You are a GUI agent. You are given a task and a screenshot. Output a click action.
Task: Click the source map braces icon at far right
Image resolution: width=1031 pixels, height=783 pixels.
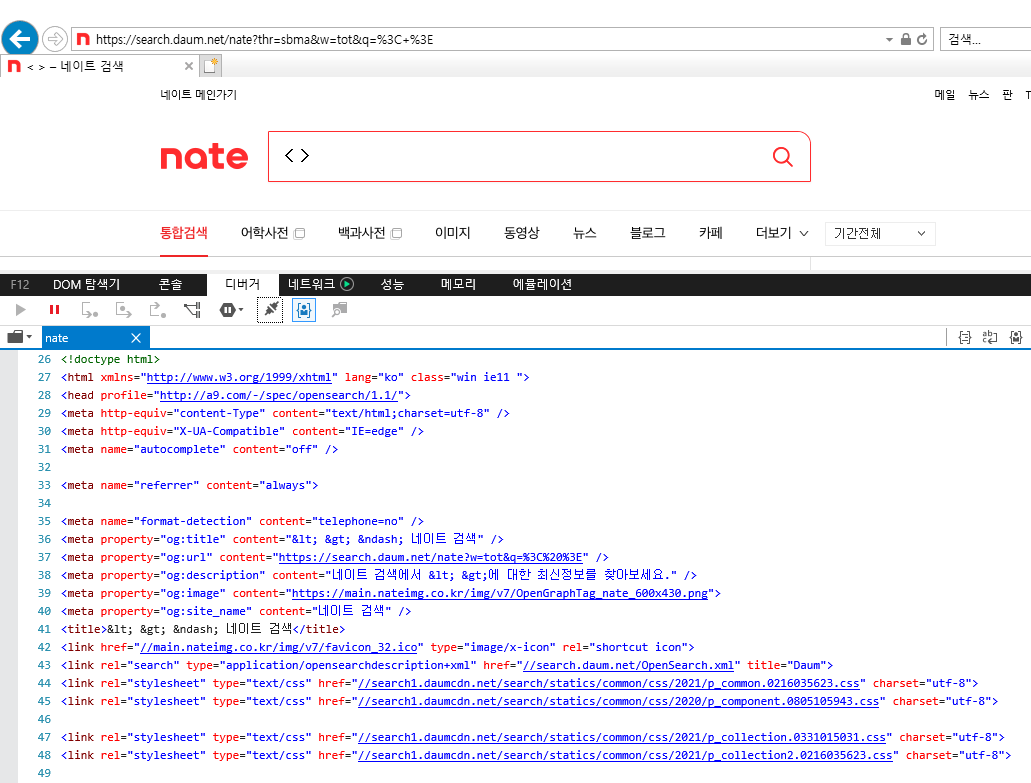coord(1016,338)
